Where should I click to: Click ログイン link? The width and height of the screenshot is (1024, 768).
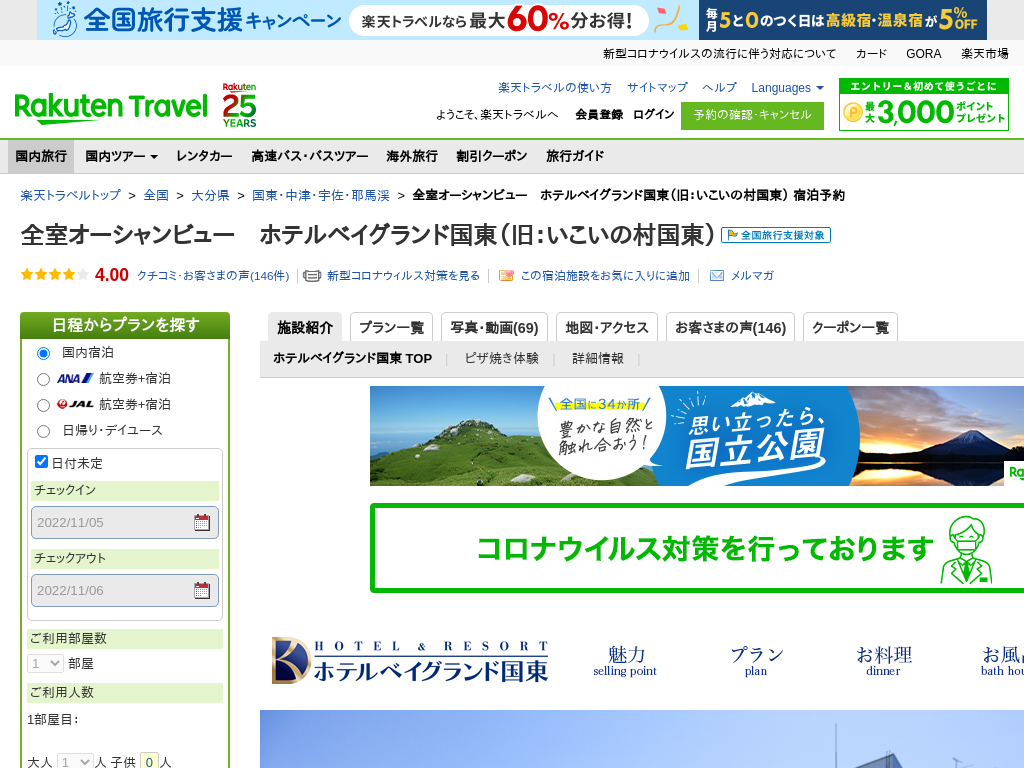[x=653, y=114]
